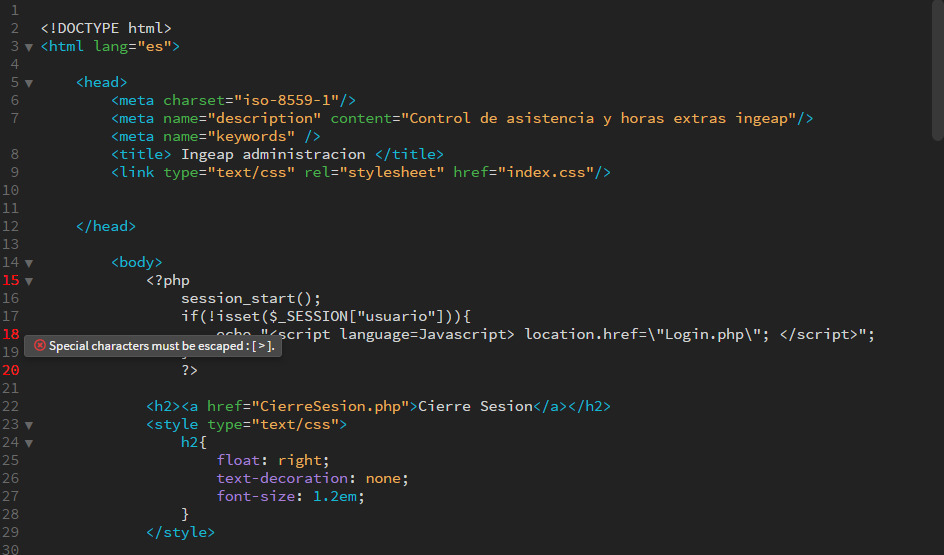944x555 pixels.
Task: Click the red error icon in the tooltip
Action: (40, 346)
